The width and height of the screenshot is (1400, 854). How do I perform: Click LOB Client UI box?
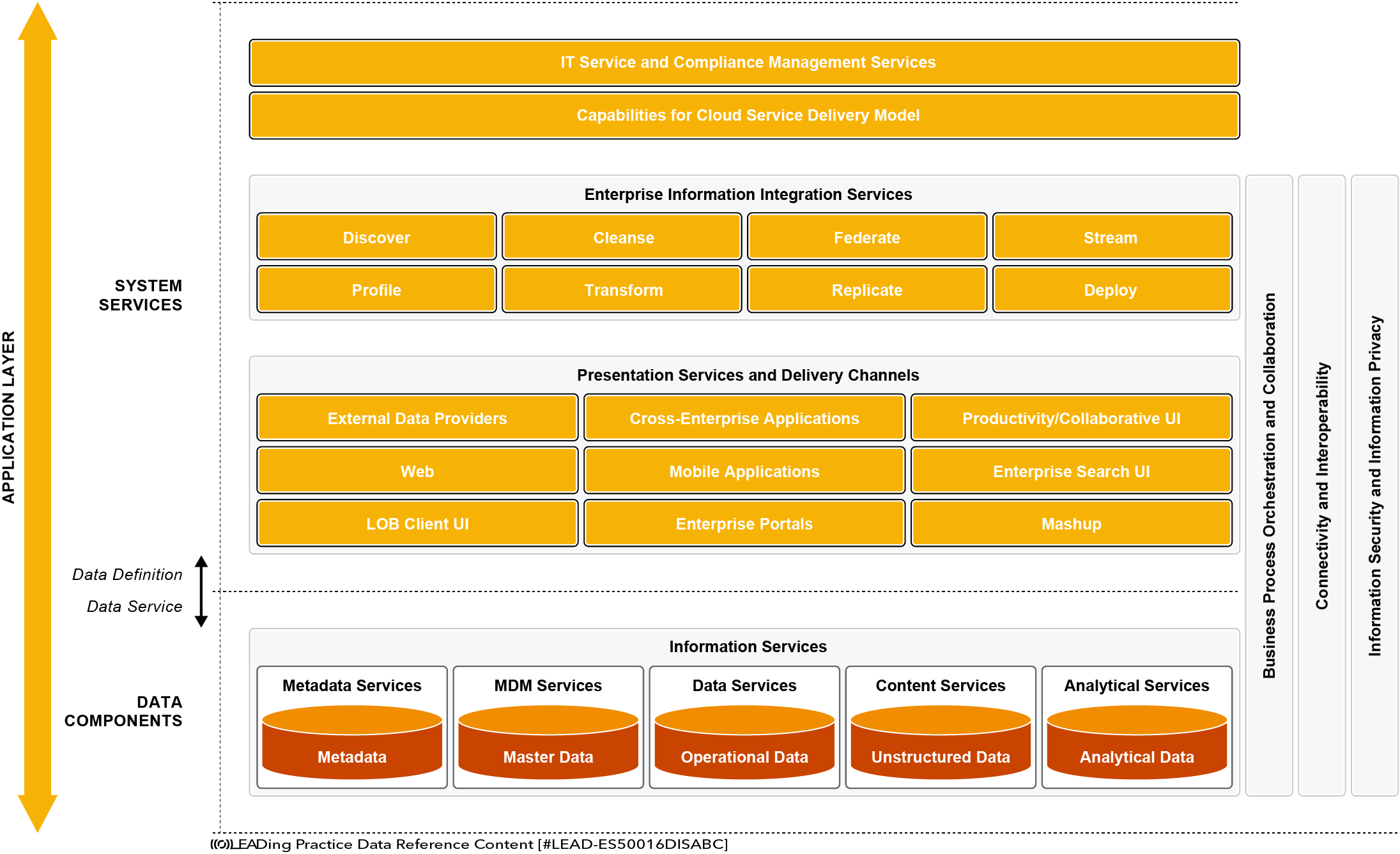[x=417, y=524]
